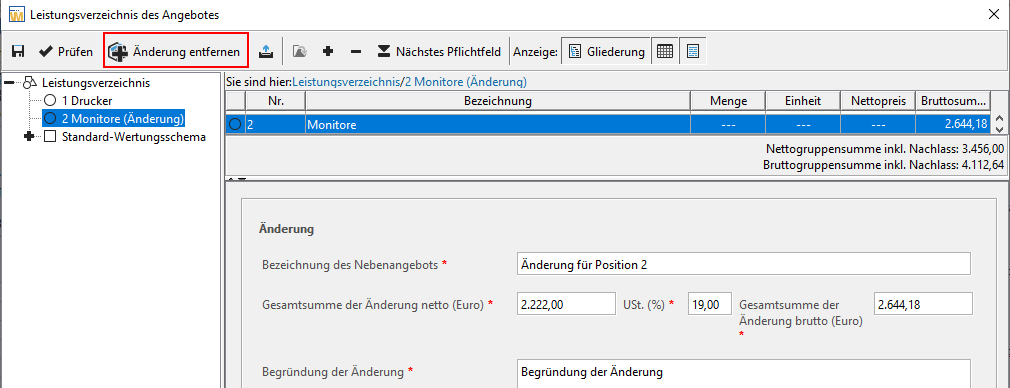1010x388 pixels.
Task: Click the circle icon in Monitore row
Action: [236, 124]
